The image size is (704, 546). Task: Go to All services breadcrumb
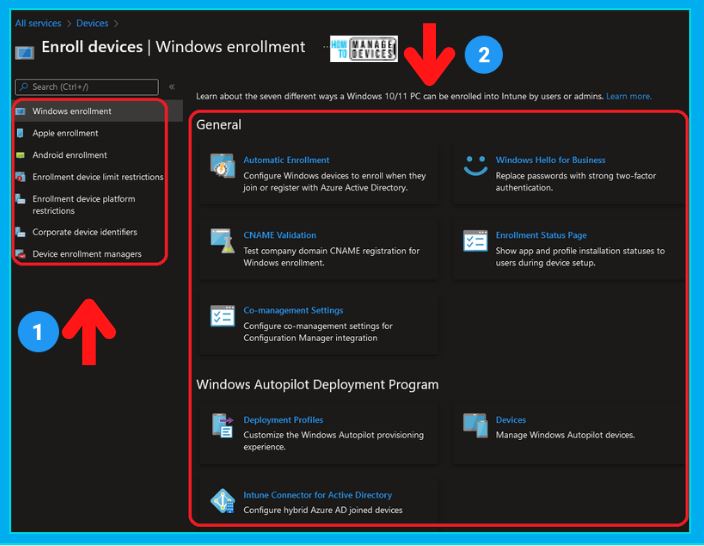(x=38, y=23)
